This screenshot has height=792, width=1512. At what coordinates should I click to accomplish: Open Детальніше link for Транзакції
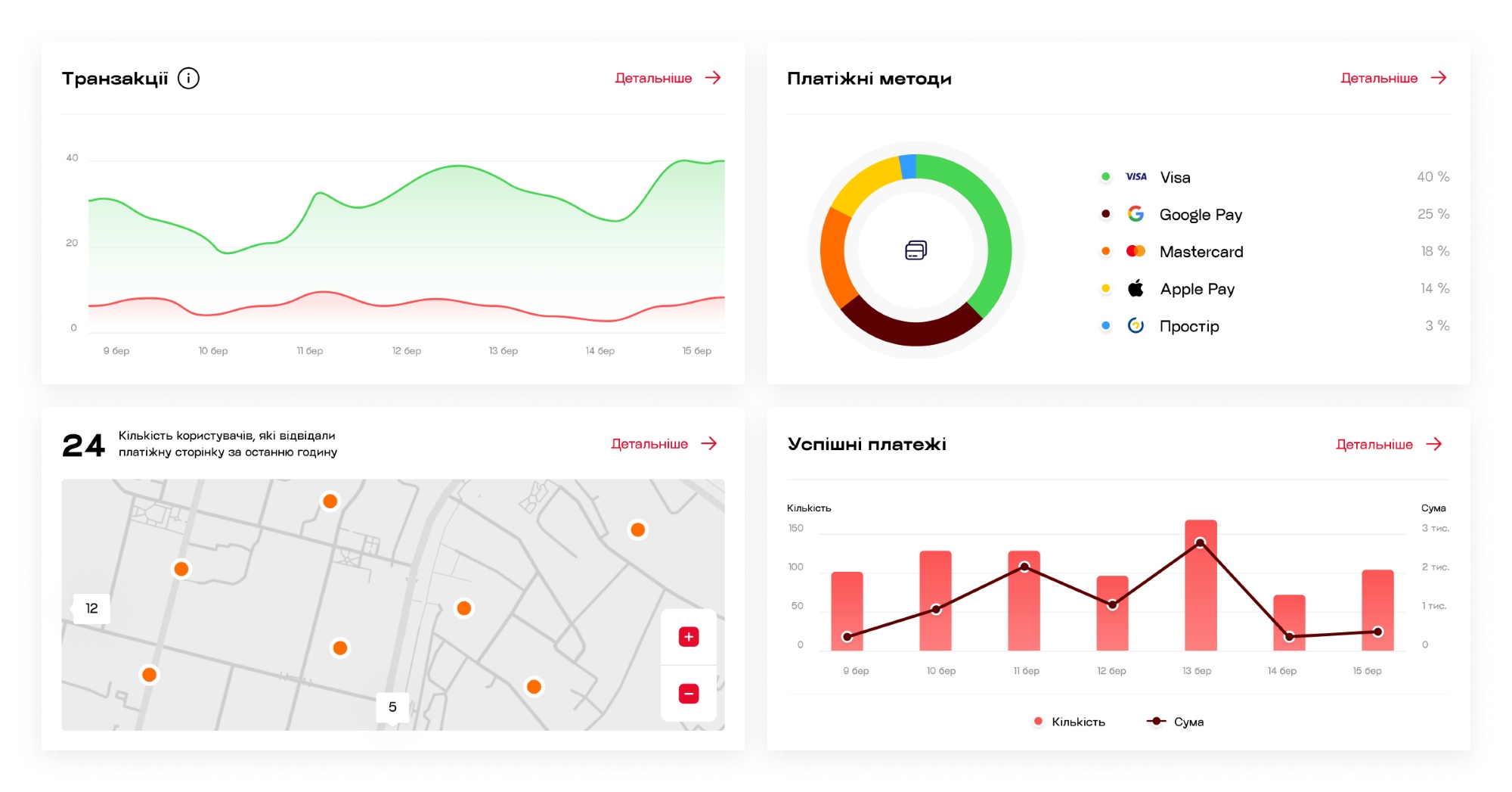(x=668, y=78)
